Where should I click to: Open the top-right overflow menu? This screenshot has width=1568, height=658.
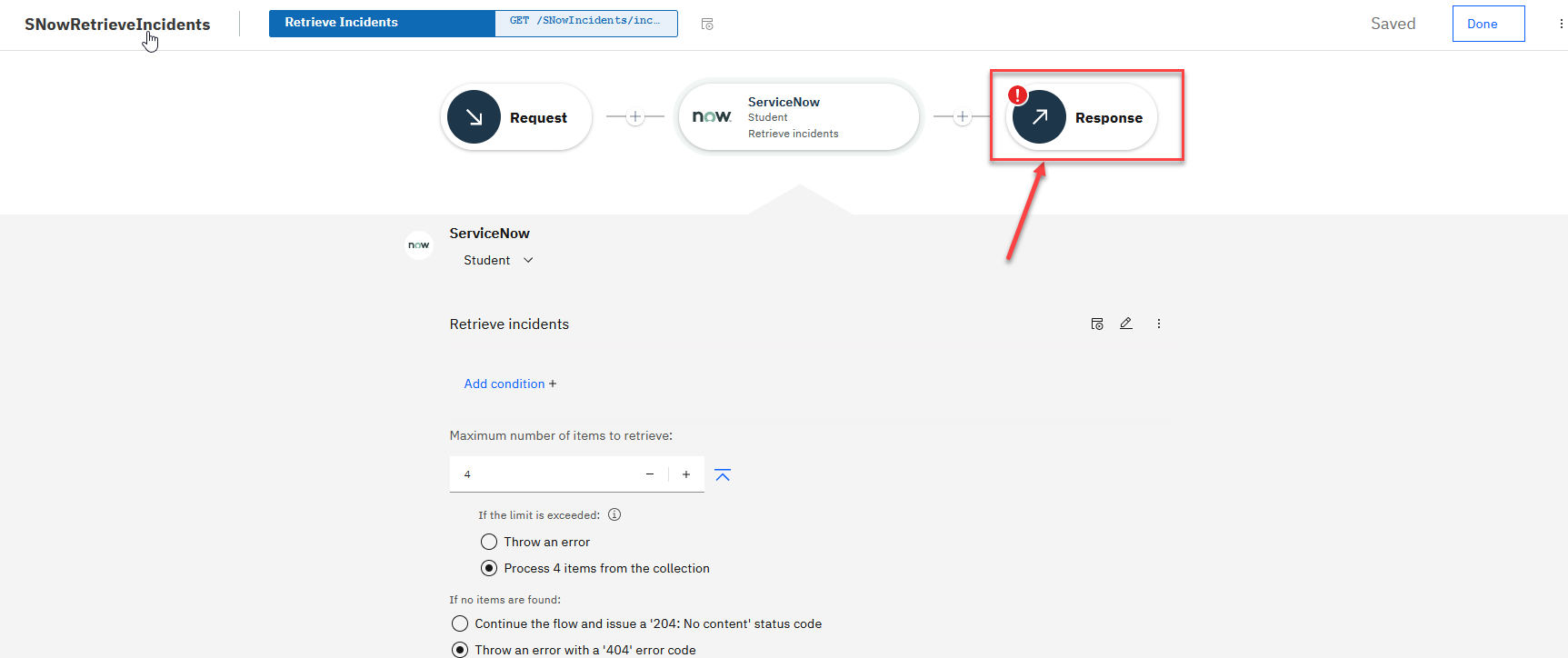(x=1561, y=24)
